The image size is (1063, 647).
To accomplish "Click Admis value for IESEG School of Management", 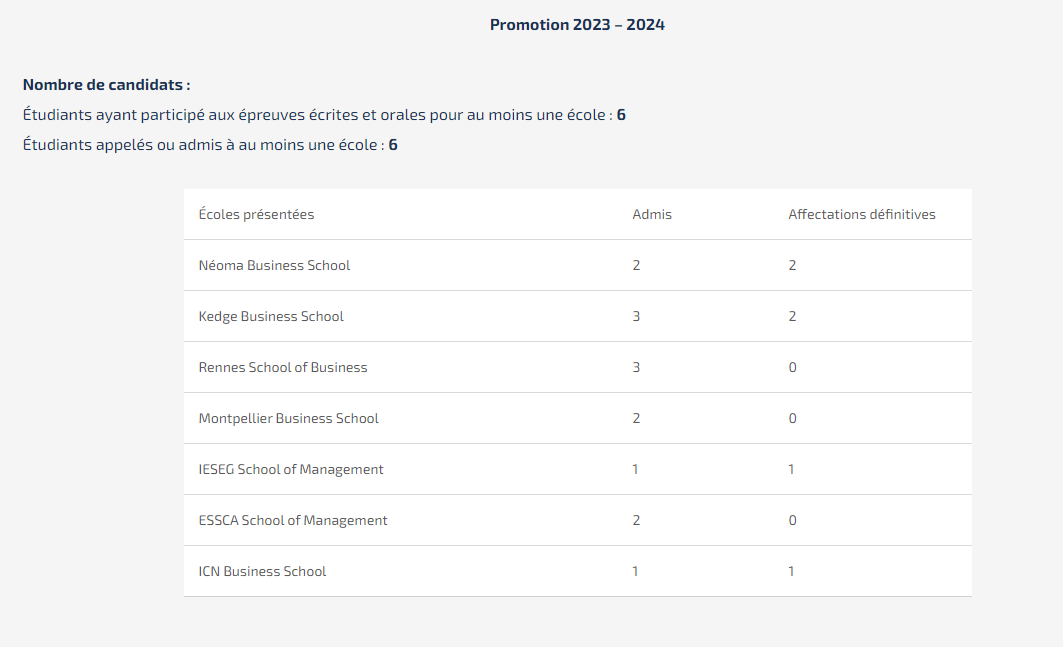I will (x=635, y=469).
